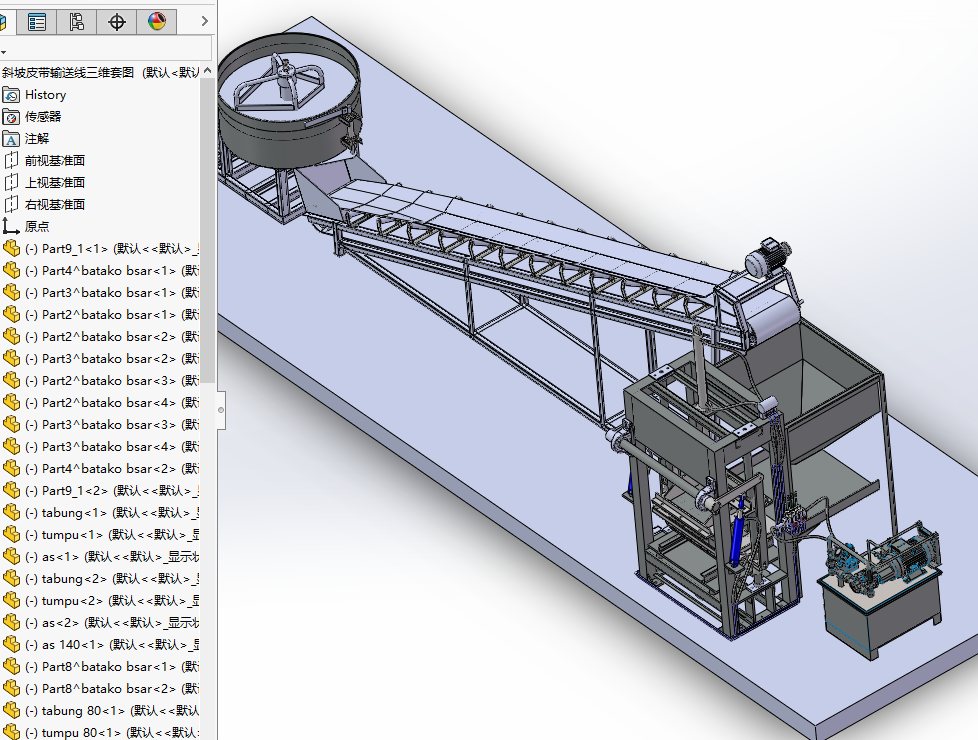Select the 上视基准面 plane icon

tap(11, 182)
